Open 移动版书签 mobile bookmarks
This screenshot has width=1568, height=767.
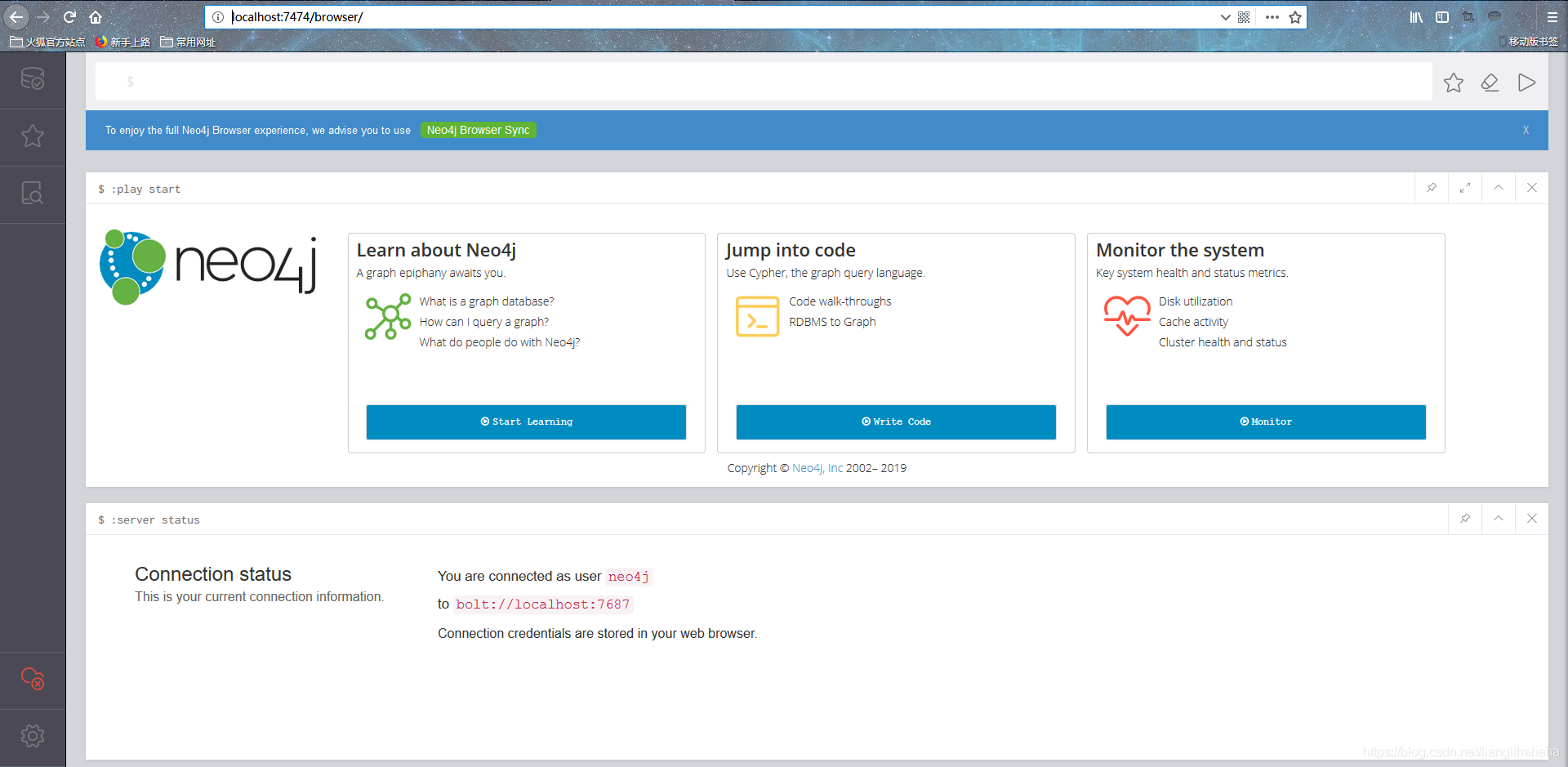[x=1529, y=41]
